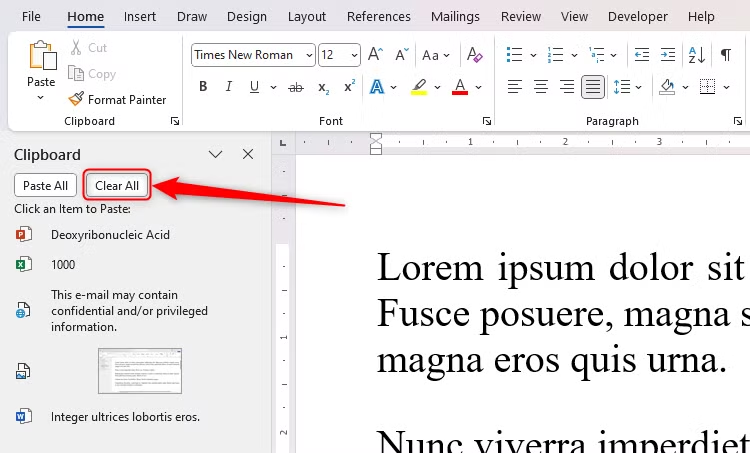Image resolution: width=750 pixels, height=453 pixels.
Task: Close the Clipboard pane
Action: pyautogui.click(x=248, y=154)
